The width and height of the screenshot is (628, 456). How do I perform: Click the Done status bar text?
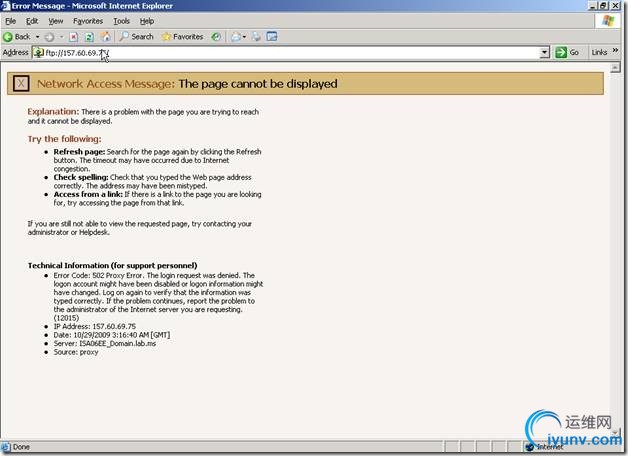tap(21, 447)
